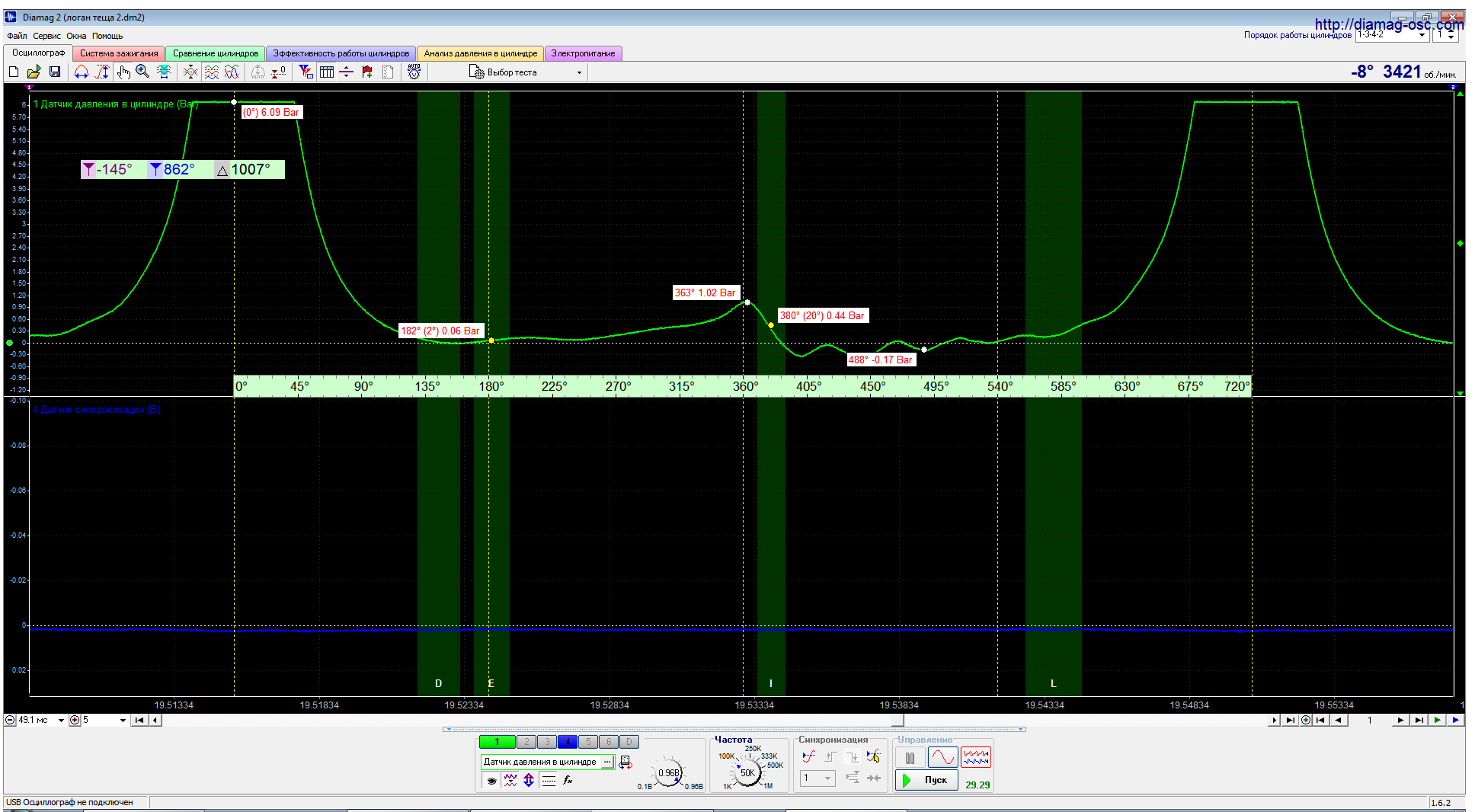This screenshot has height=812, width=1475.
Task: Click the overlay channels crossing-waves icon
Action: [190, 72]
